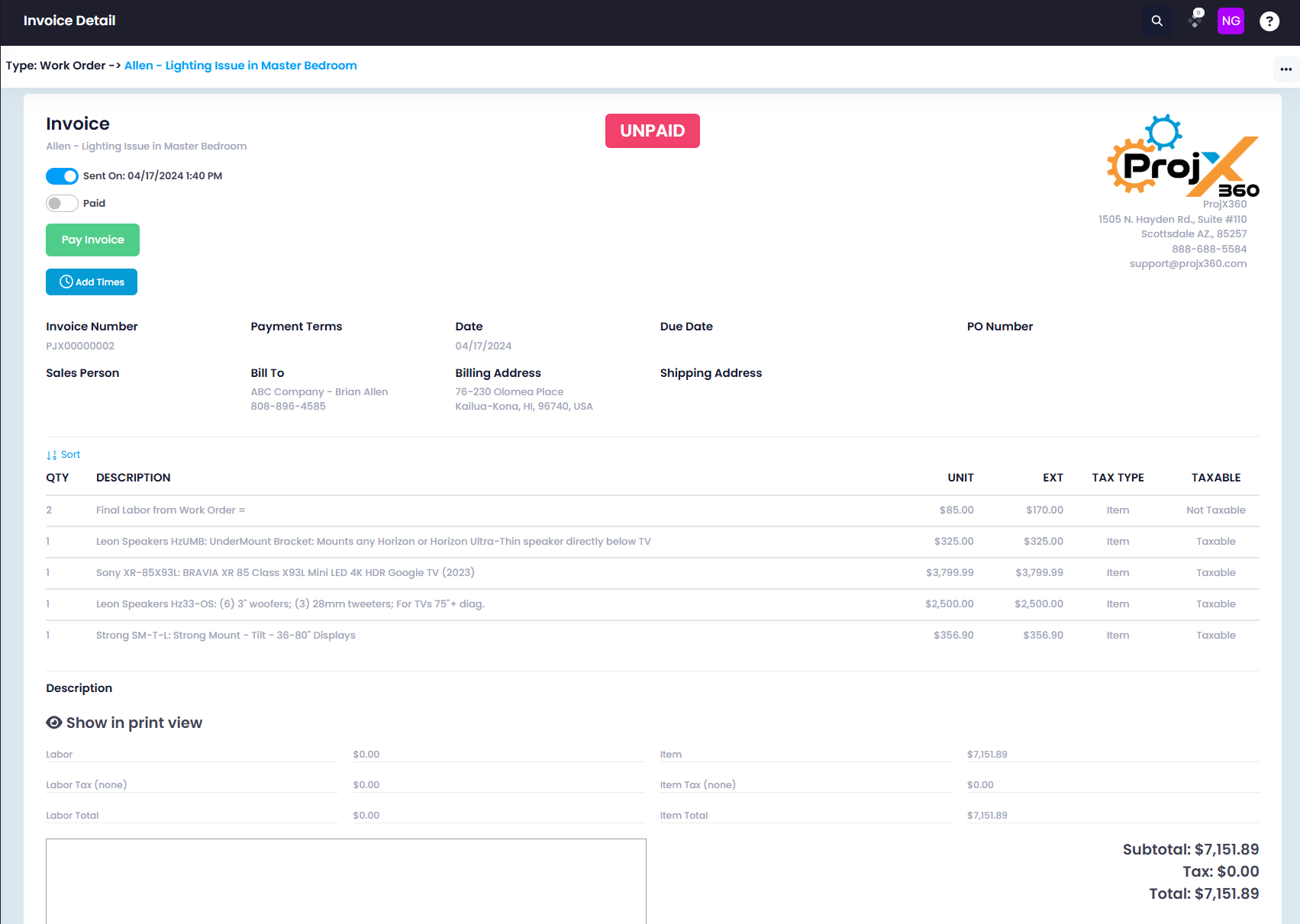Open the three-dot more options menu
The width and height of the screenshot is (1300, 924).
click(x=1285, y=69)
